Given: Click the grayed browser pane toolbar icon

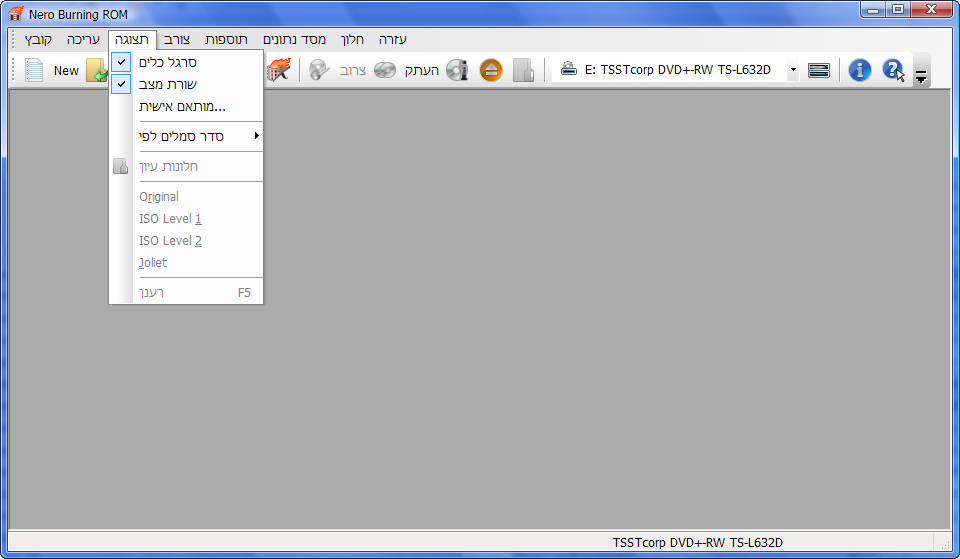Looking at the screenshot, I should (x=523, y=70).
